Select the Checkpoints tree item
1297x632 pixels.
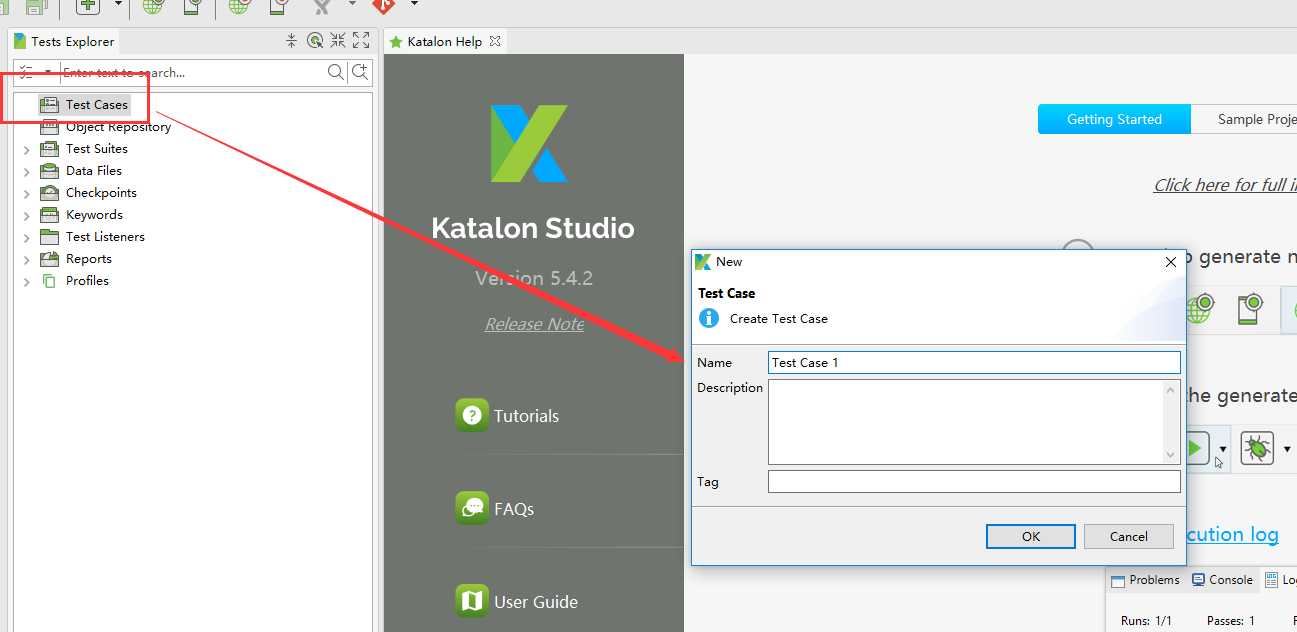click(88, 193)
